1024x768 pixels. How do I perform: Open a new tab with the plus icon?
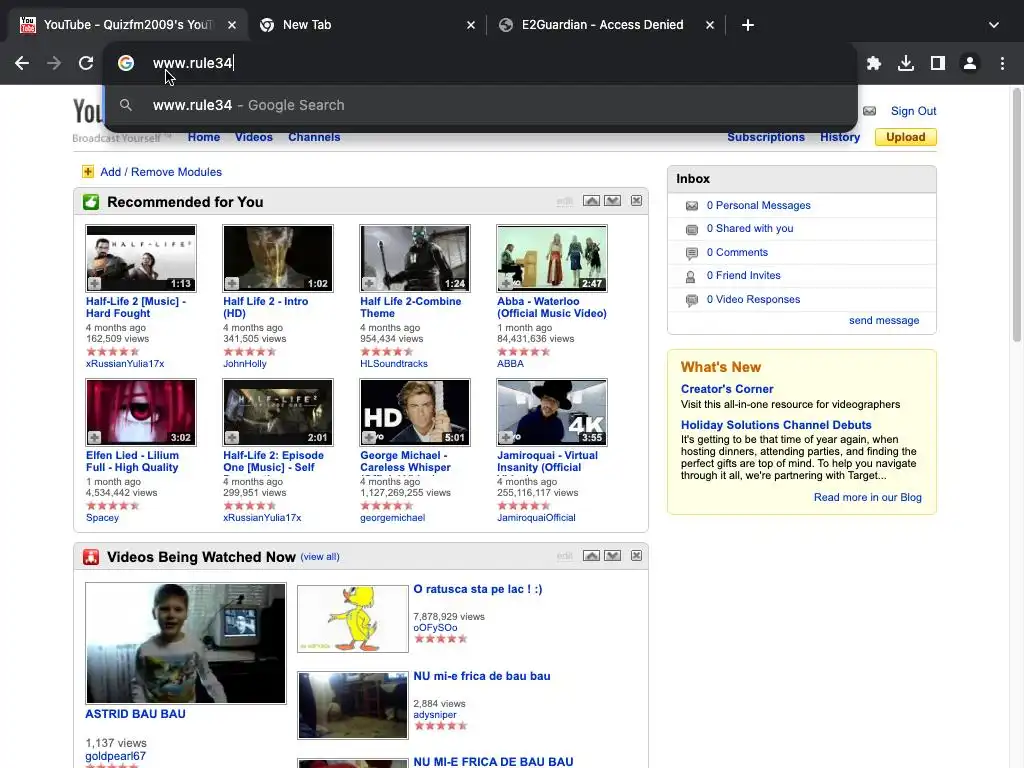[x=748, y=25]
